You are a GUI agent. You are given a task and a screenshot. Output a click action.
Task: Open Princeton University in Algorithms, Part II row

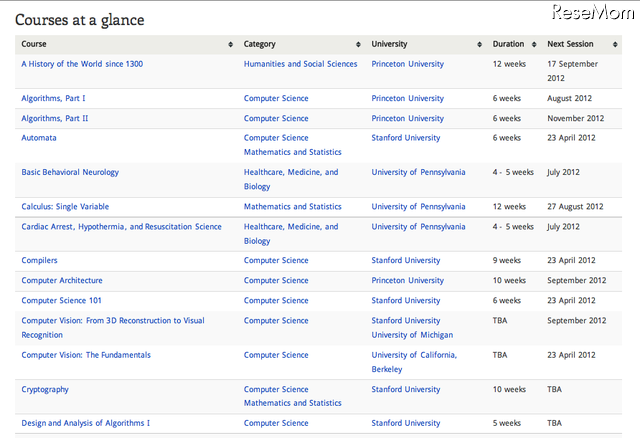tap(407, 118)
